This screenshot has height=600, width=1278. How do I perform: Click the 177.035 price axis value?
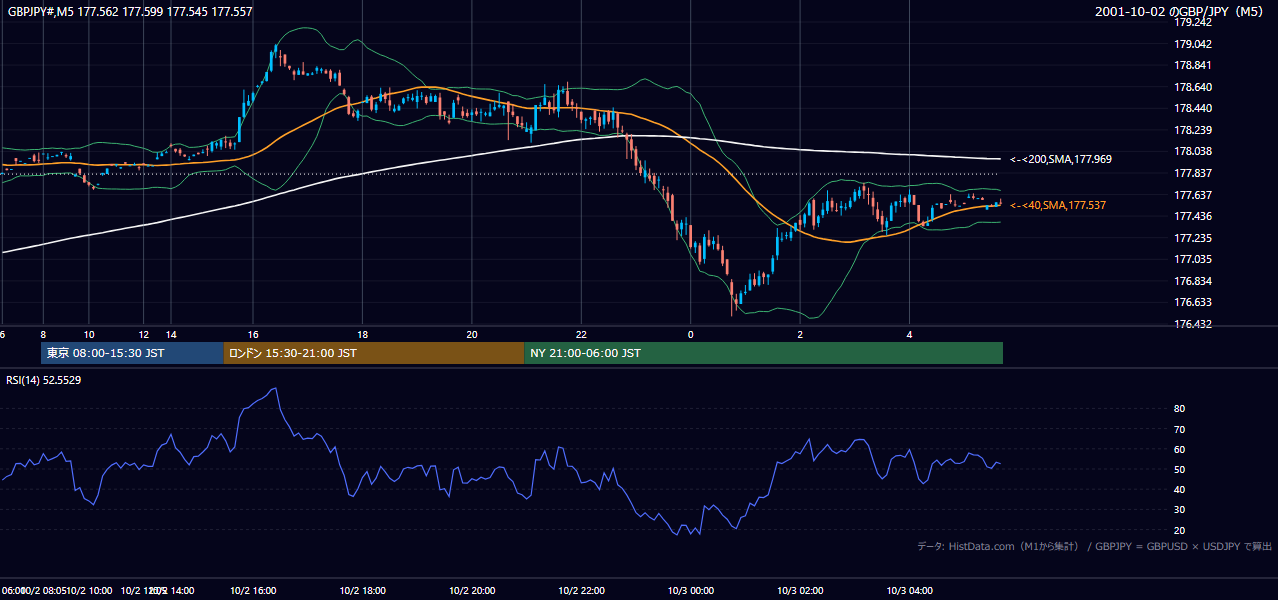[1194, 259]
